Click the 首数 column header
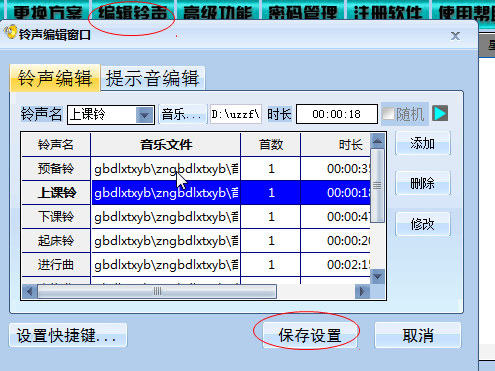This screenshot has height=371, width=495. 271,145
